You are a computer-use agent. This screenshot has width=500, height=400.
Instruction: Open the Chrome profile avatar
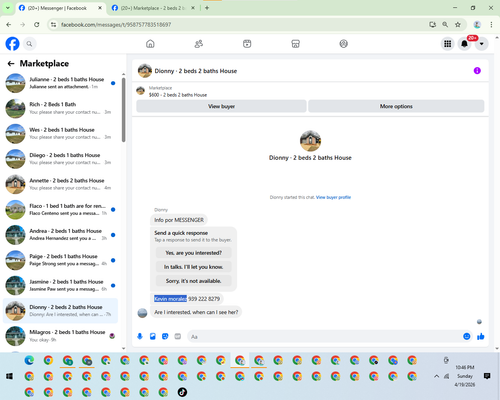(477, 25)
